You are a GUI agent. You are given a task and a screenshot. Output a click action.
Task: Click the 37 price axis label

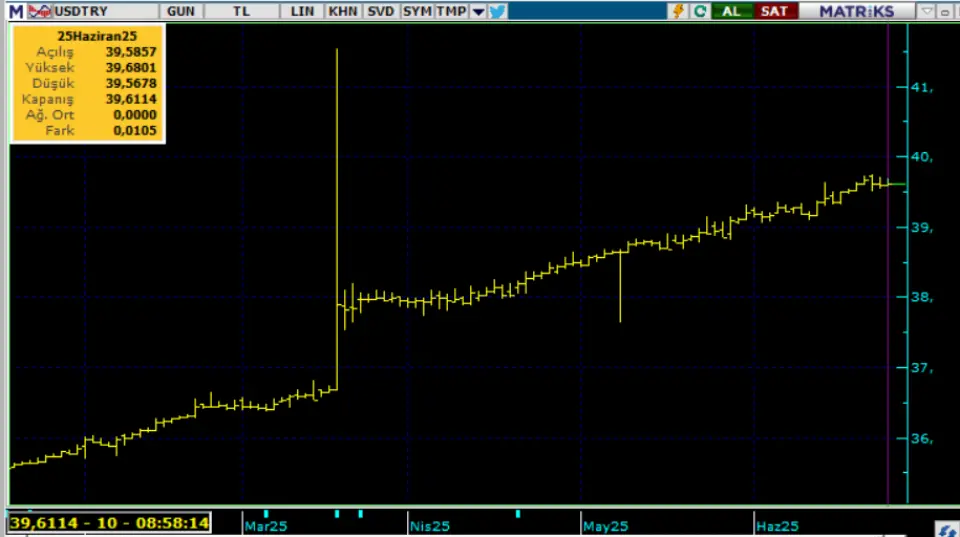click(921, 368)
